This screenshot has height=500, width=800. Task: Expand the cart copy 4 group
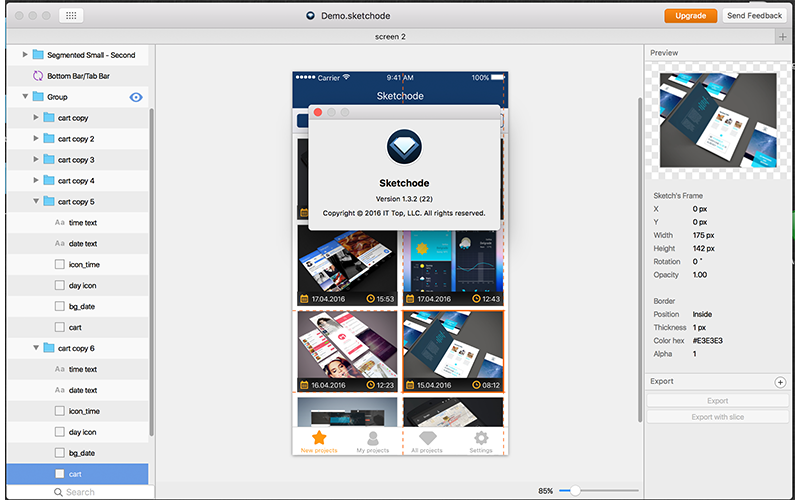36,180
